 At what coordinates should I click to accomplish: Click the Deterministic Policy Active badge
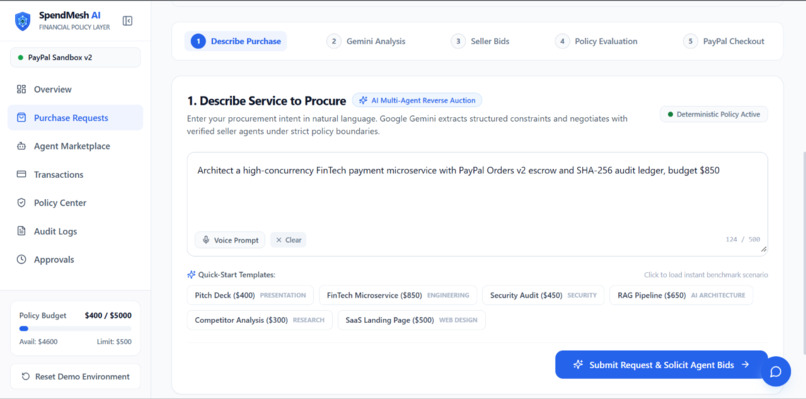[714, 114]
